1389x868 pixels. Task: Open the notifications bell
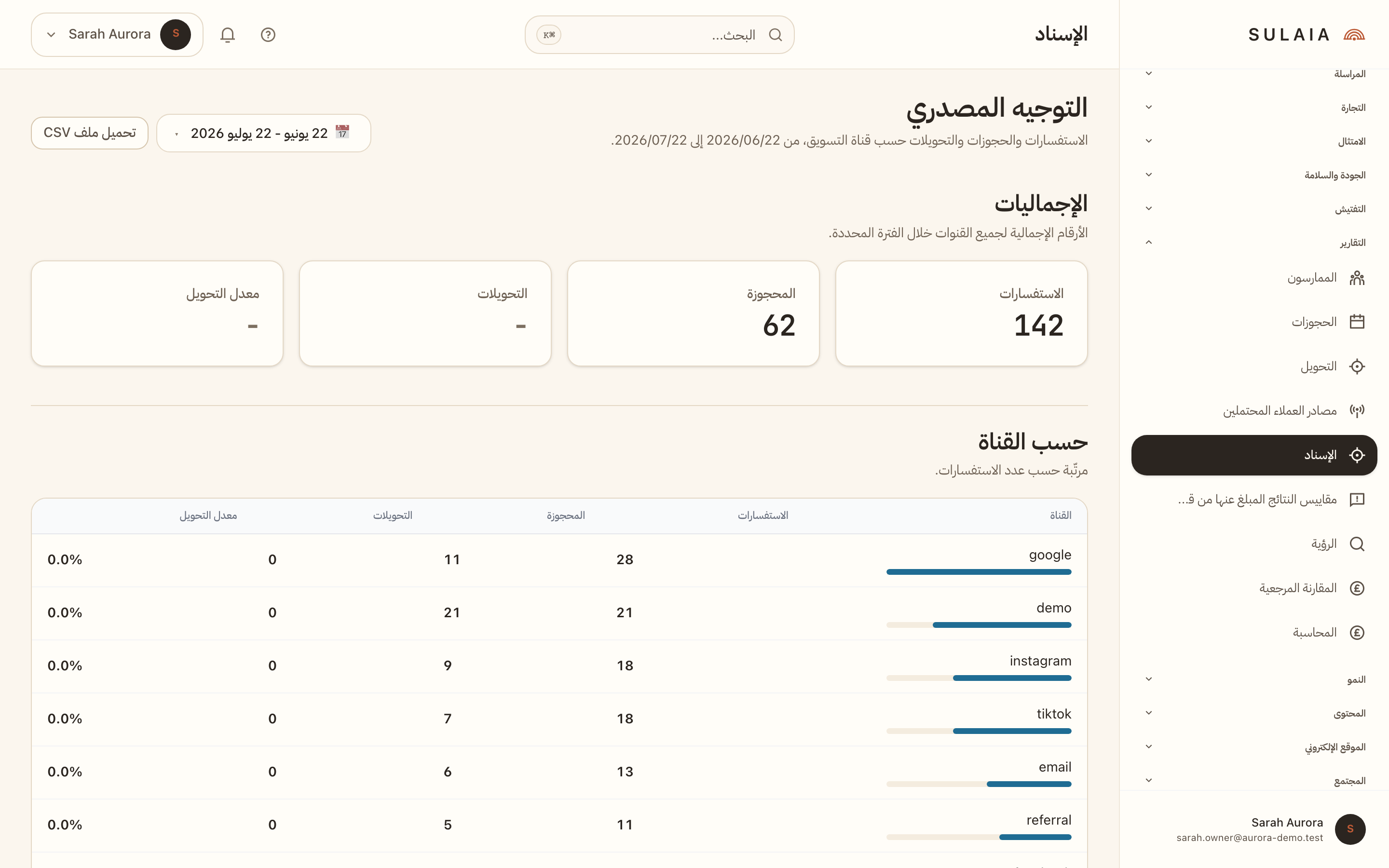point(227,35)
